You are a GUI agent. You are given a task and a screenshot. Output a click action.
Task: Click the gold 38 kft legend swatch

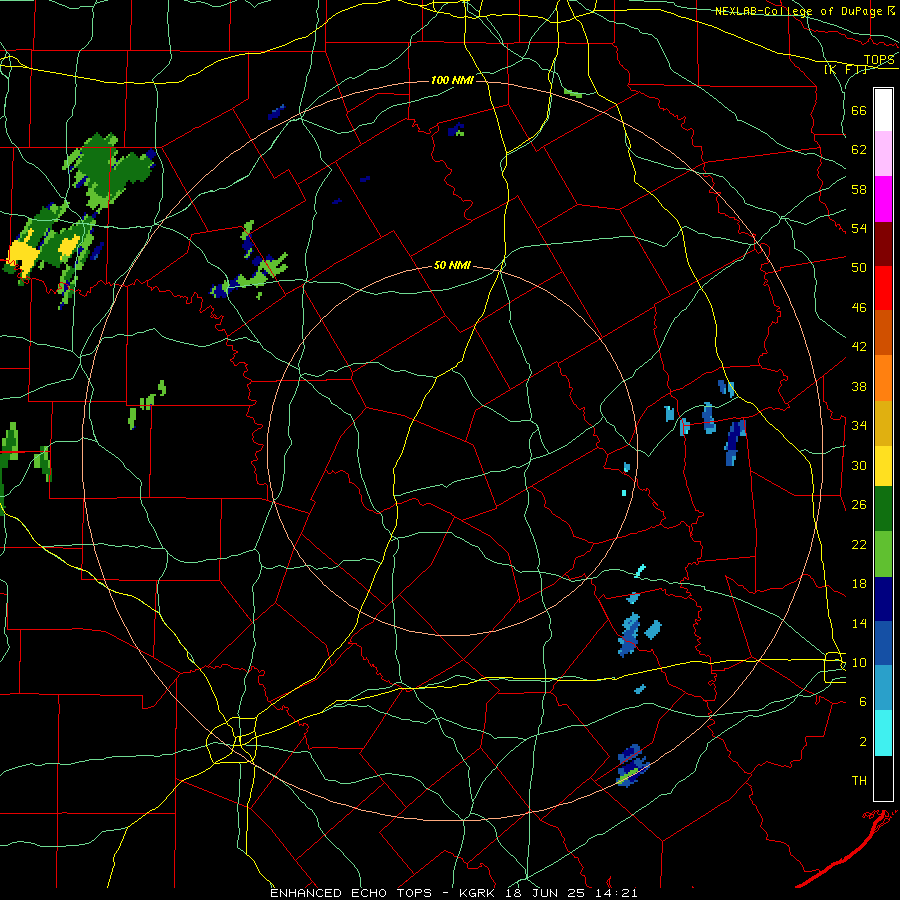pos(883,422)
